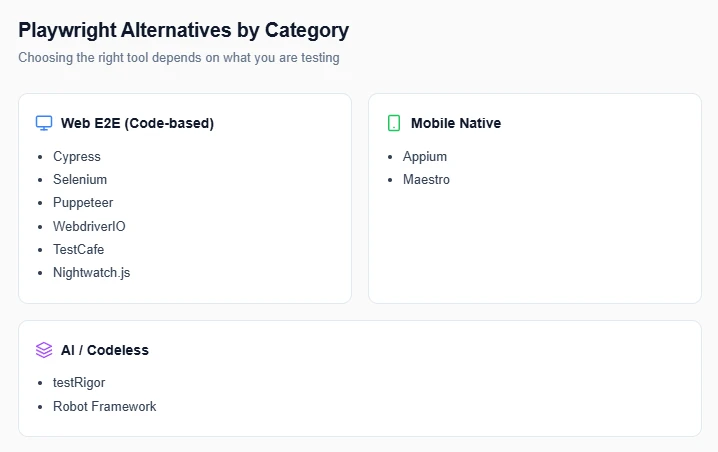Select Appium under Mobile Native

[x=425, y=157]
